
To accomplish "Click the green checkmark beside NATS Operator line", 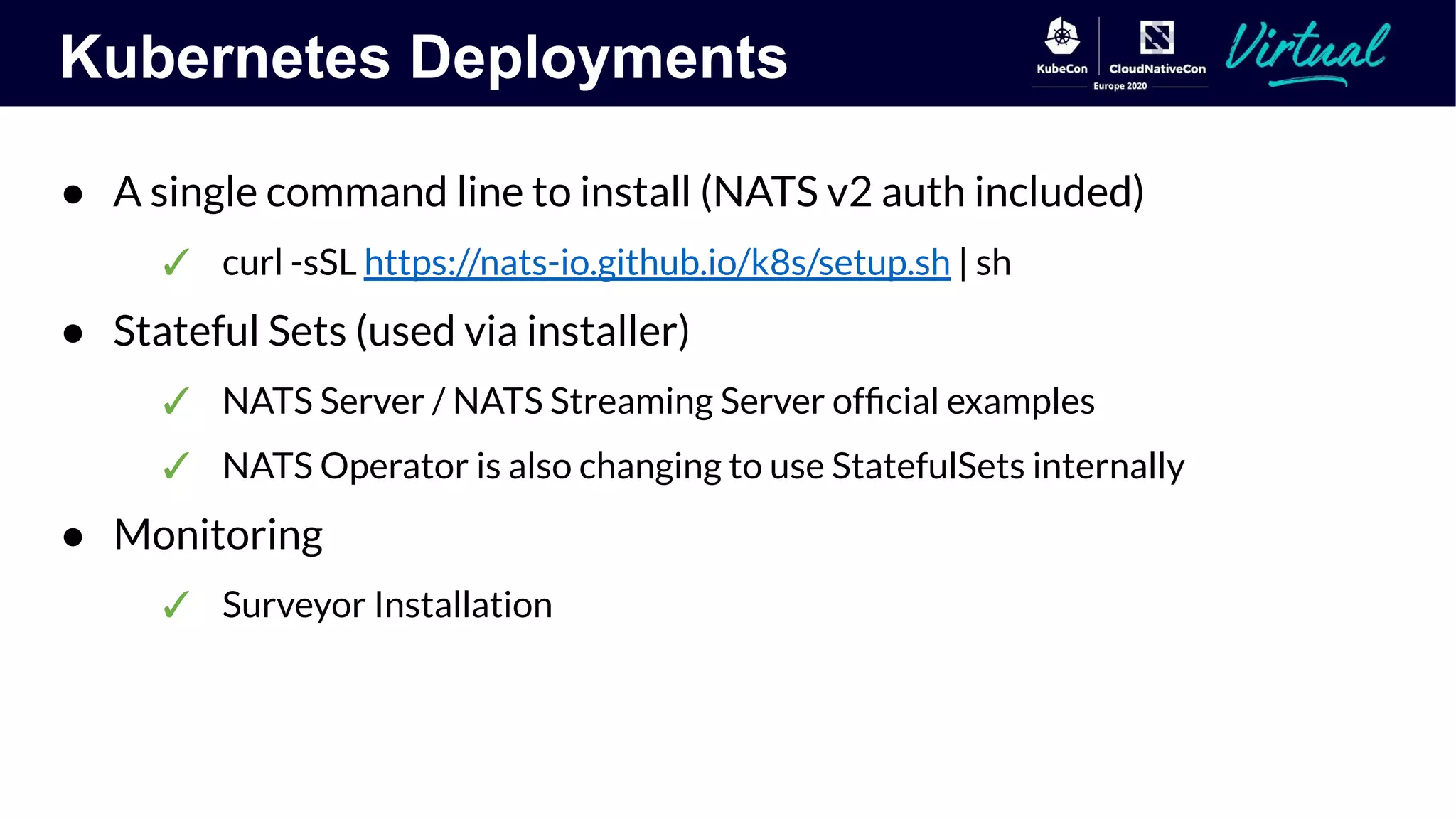I will coord(176,466).
